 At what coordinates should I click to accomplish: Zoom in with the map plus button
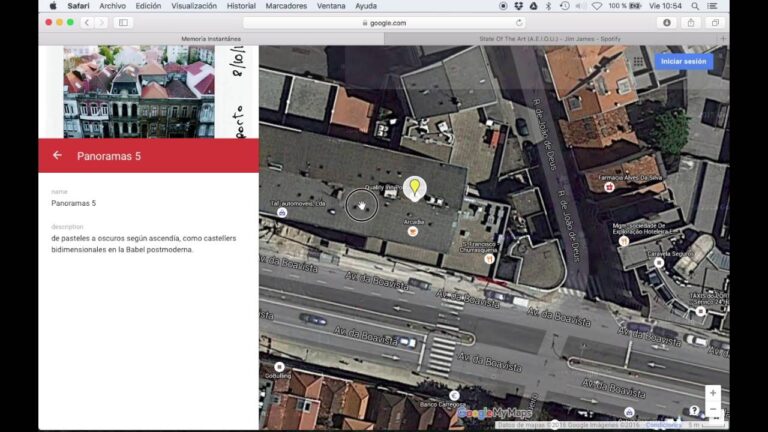(712, 393)
